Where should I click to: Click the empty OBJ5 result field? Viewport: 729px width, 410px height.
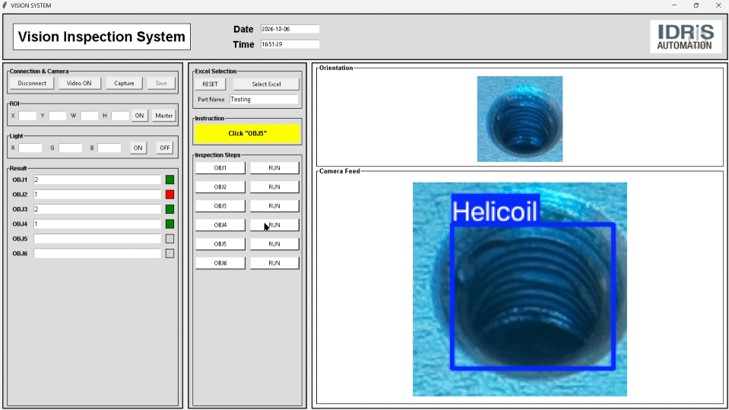[x=97, y=239]
